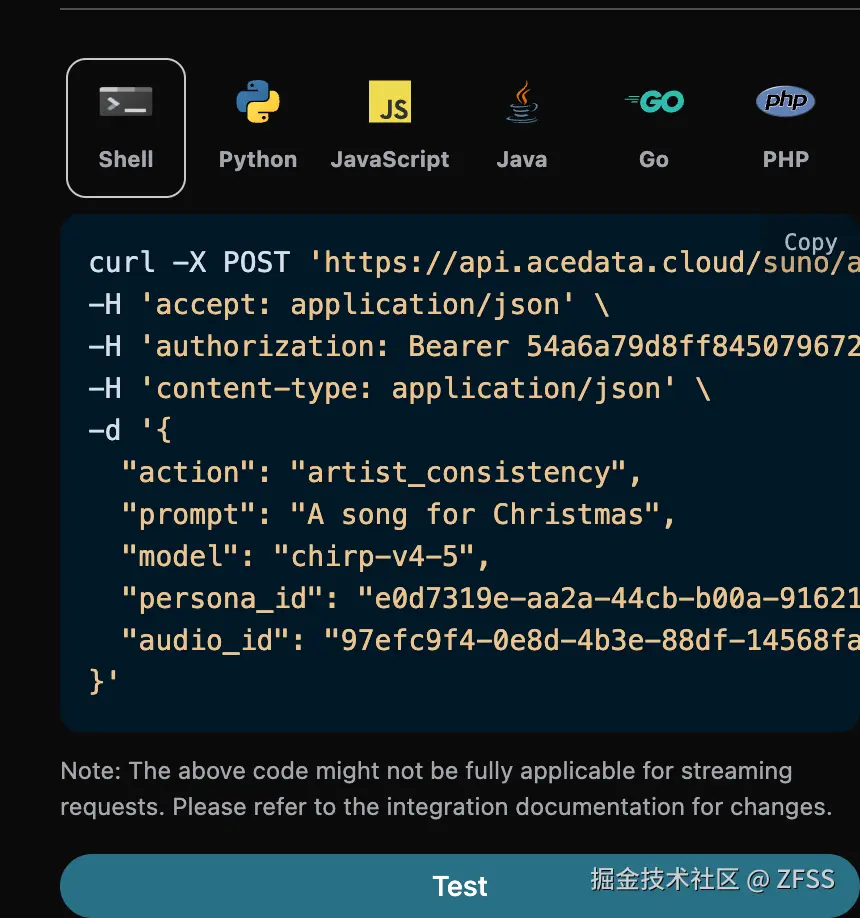Run the request with Test button
This screenshot has height=918, width=860.
460,886
